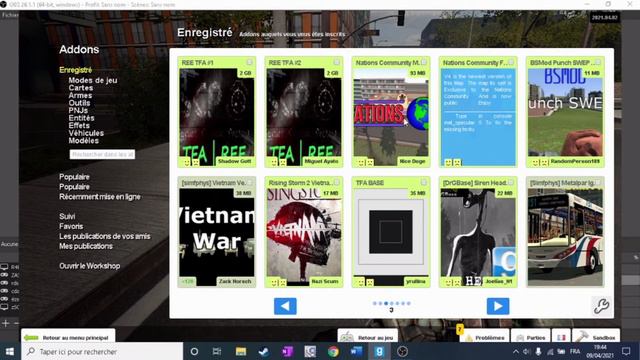The image size is (640, 360).
Task: Like the [DrGBase] Siren Head addon
Action: [x=448, y=282]
